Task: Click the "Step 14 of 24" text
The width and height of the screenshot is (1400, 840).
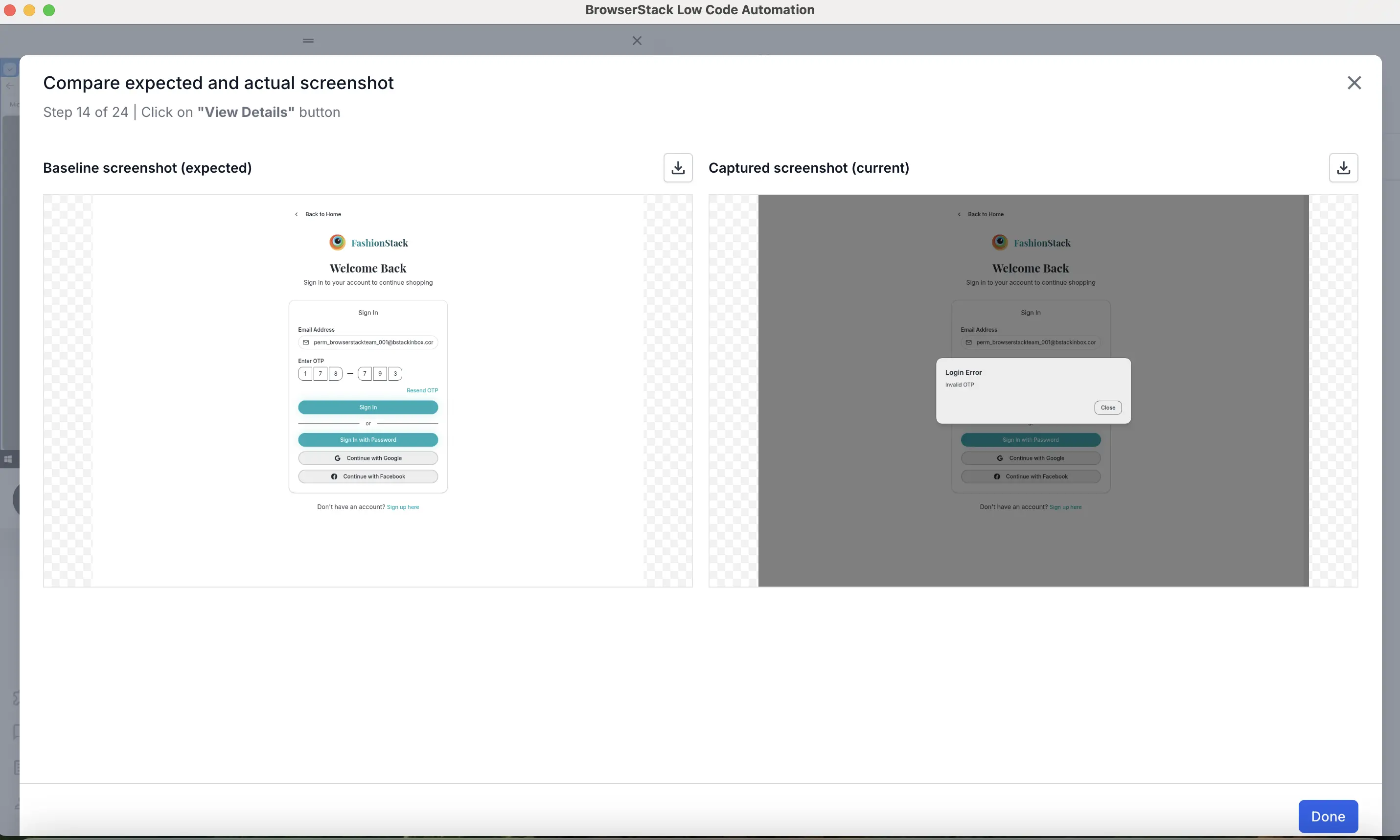Action: pyautogui.click(x=86, y=112)
